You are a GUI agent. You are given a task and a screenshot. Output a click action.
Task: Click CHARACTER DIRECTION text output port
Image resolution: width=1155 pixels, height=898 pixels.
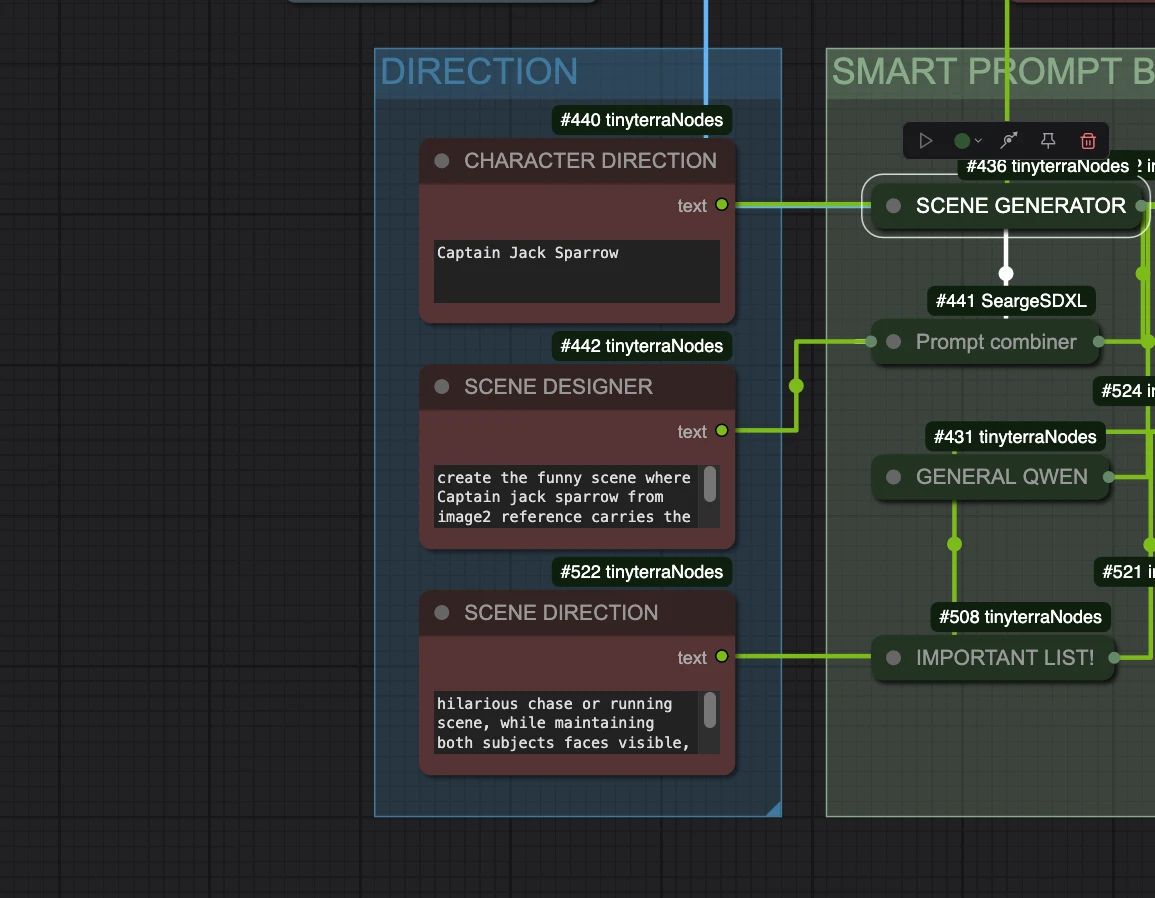coord(721,205)
